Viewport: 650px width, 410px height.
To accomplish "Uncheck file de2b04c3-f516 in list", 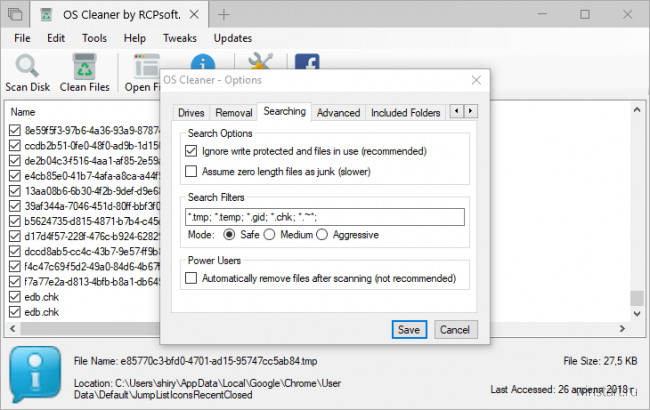I will point(15,160).
